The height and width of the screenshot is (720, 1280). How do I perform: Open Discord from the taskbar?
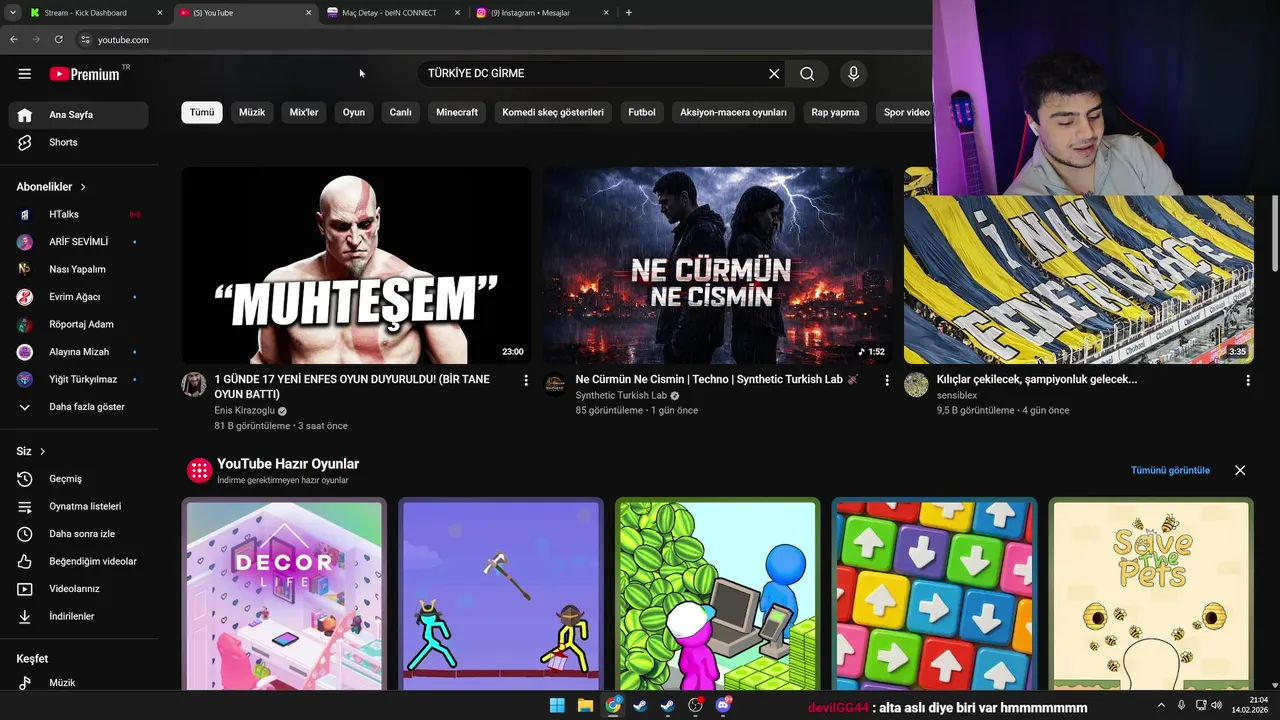(723, 706)
